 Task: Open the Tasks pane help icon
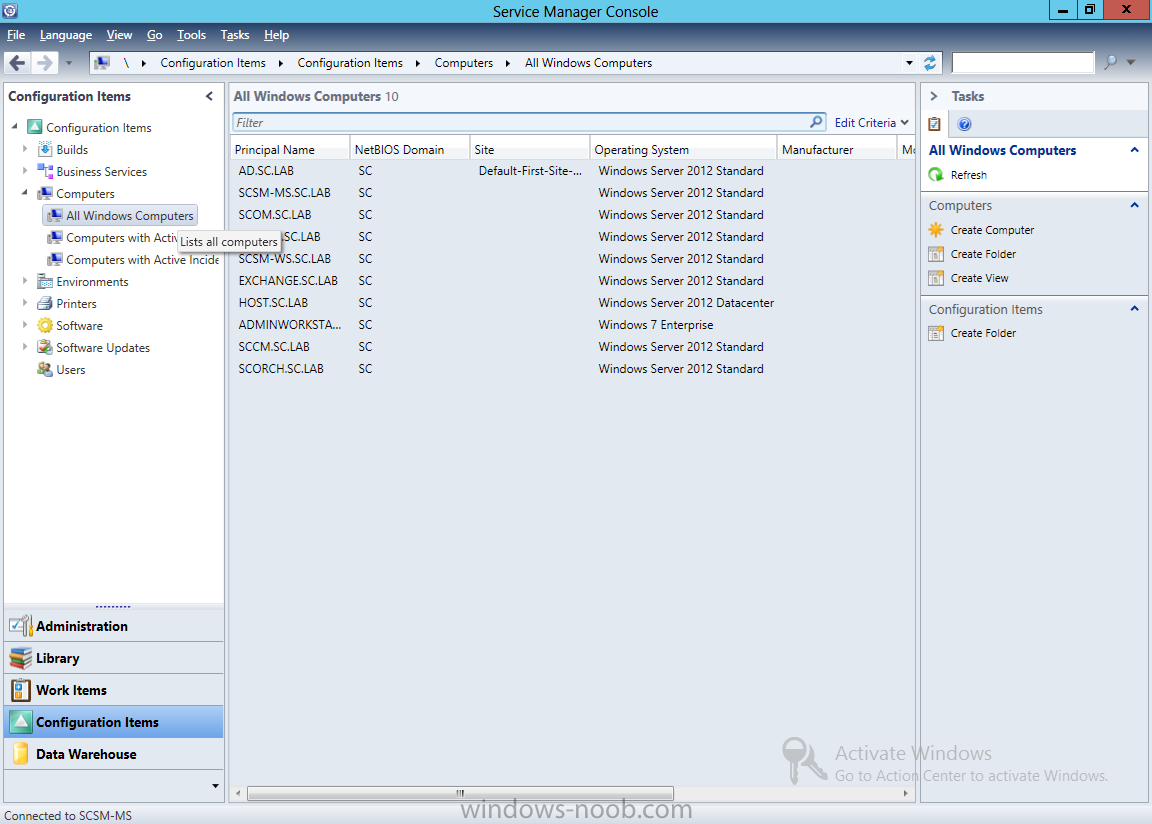[965, 124]
